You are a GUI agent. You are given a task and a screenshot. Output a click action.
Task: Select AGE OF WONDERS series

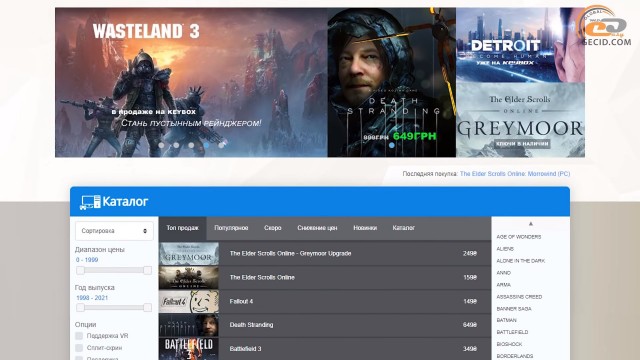coord(519,237)
